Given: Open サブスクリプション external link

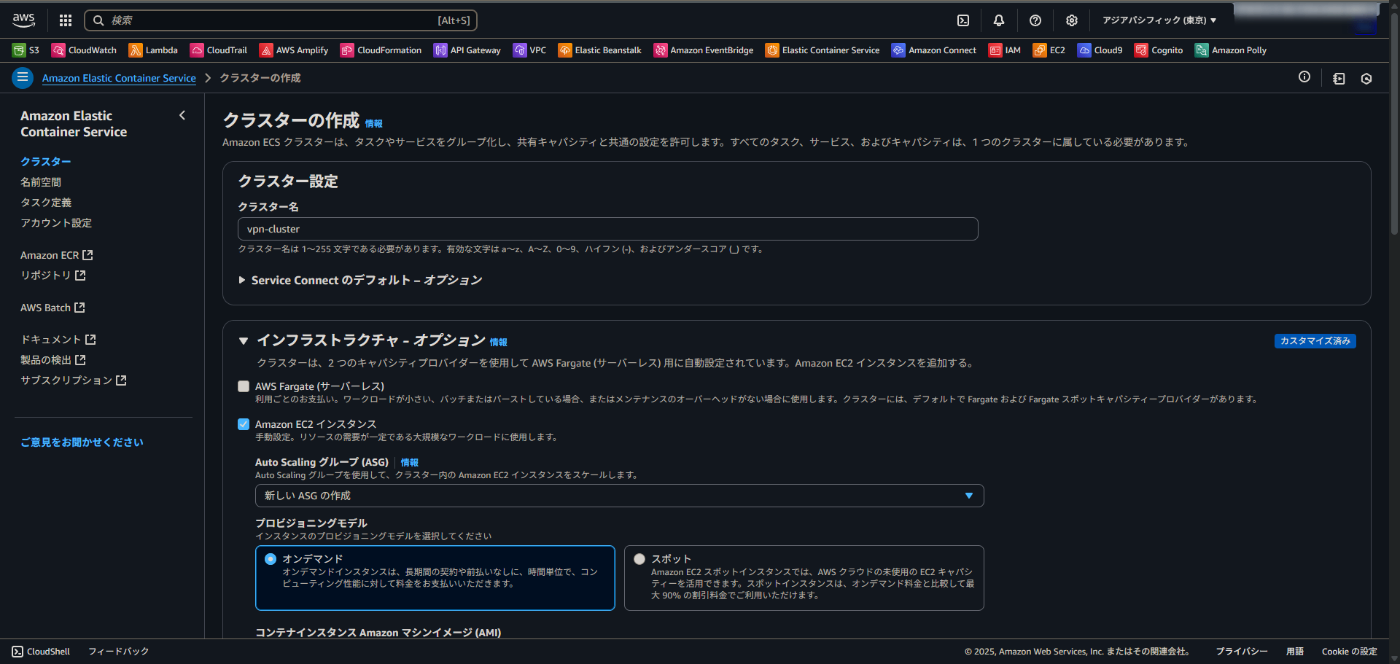Looking at the screenshot, I should [73, 380].
